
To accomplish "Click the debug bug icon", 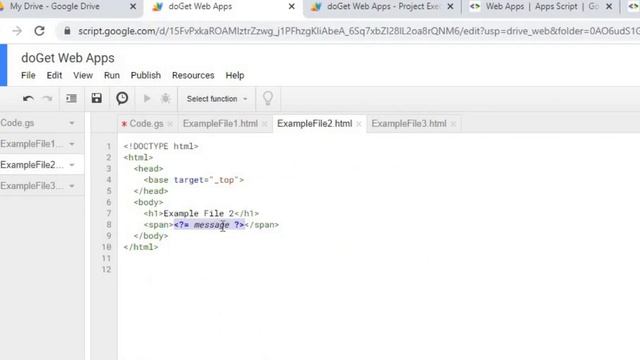I will point(166,98).
